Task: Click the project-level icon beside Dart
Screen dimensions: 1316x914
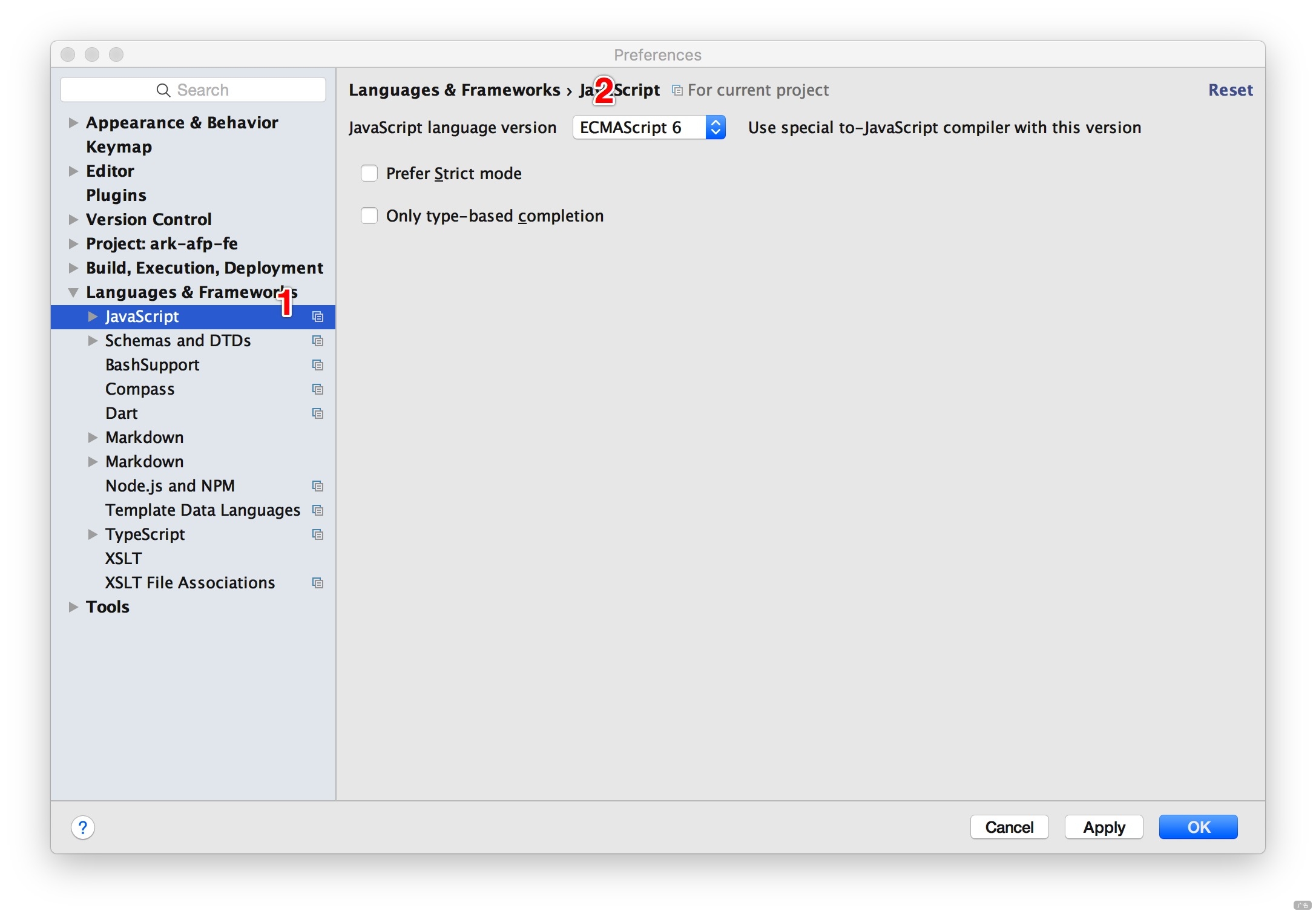Action: [x=317, y=413]
